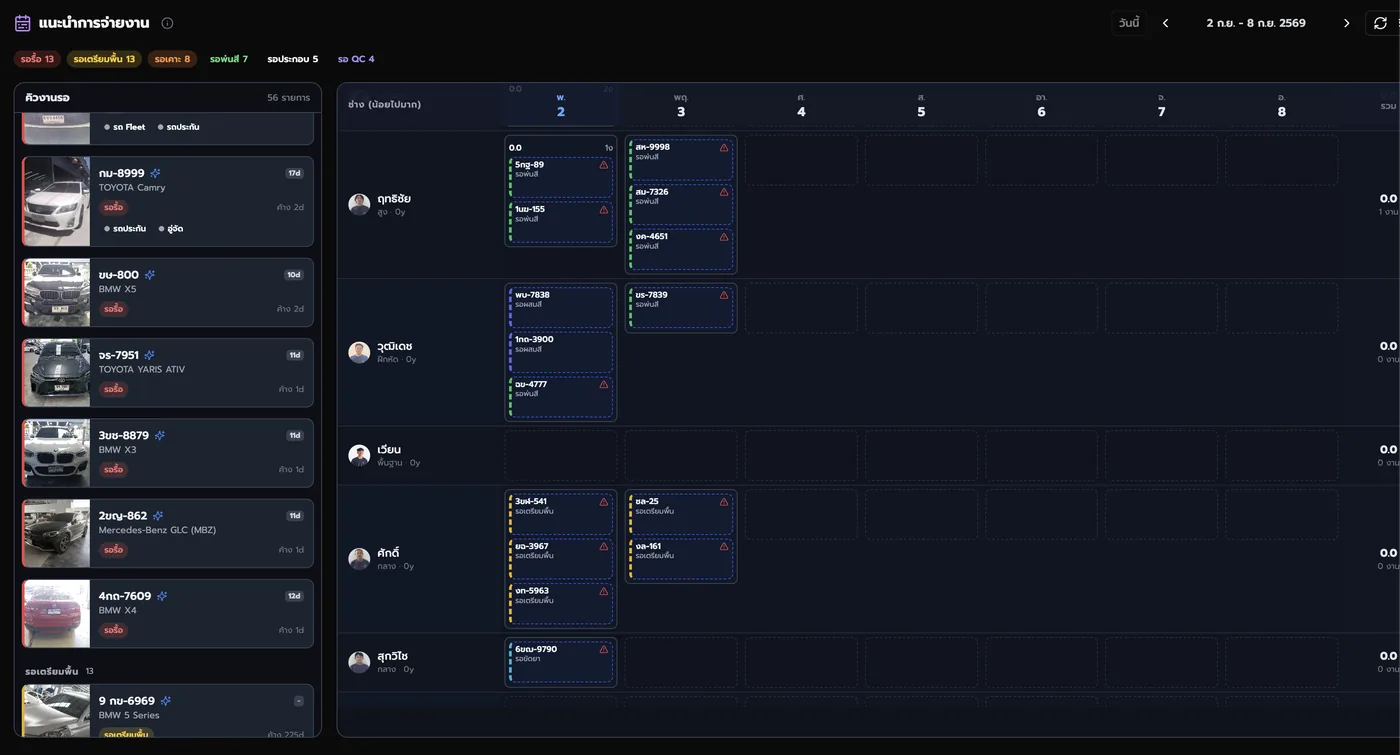Viewport: 1400px width, 755px height.
Task: Select Tuesday 8 day column header
Action: pyautogui.click(x=1281, y=105)
